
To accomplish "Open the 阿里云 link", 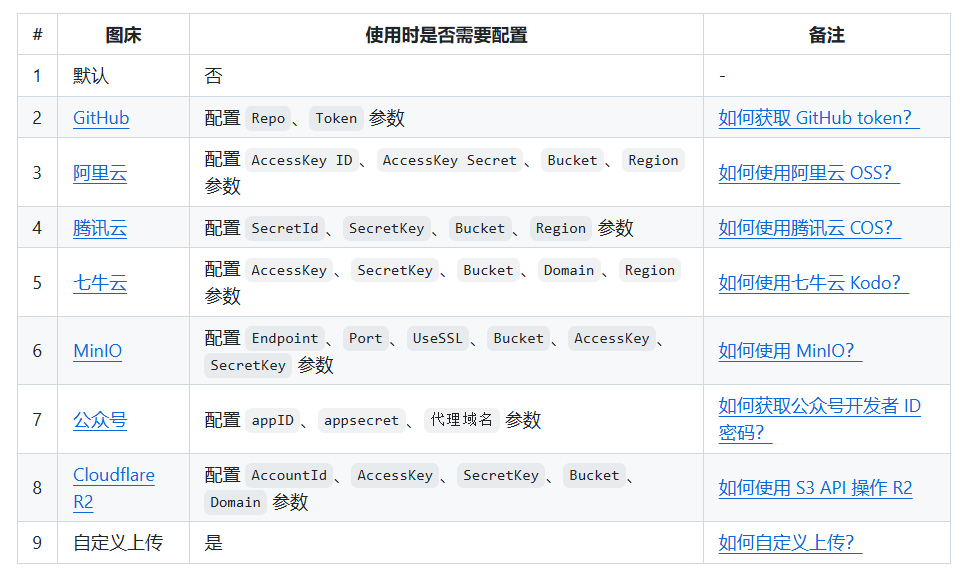I will pos(99,172).
